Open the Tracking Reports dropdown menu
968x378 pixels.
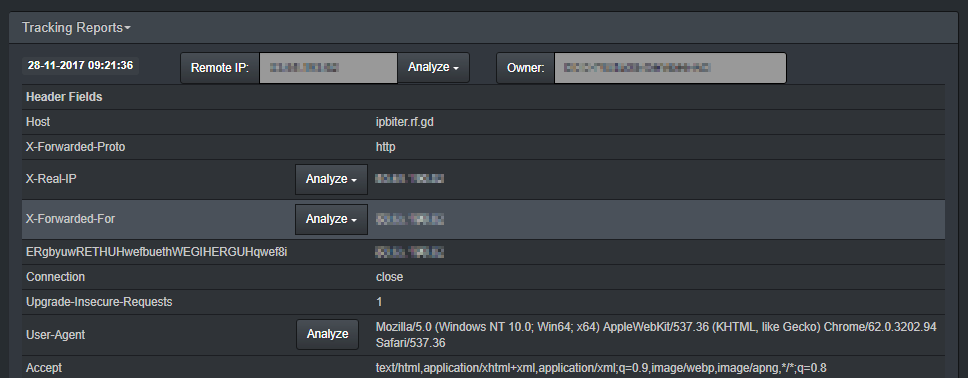(x=76, y=28)
